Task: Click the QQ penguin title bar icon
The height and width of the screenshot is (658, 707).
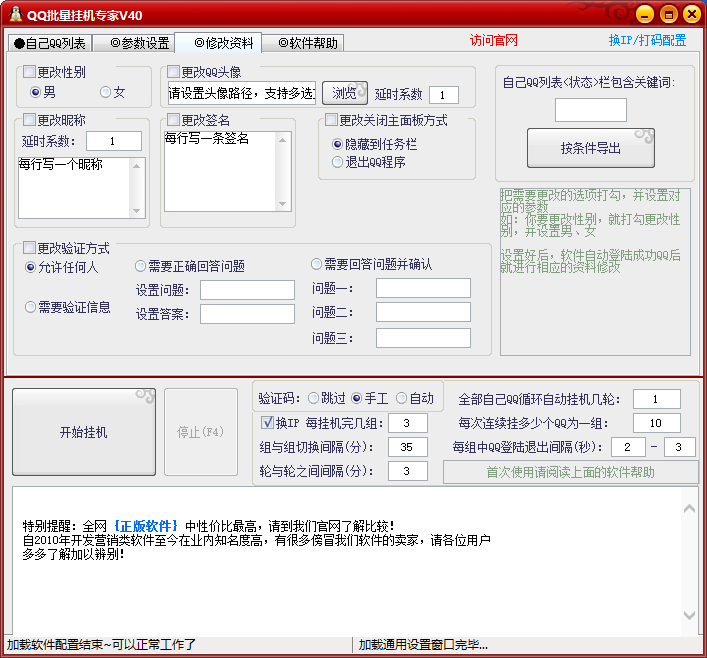Action: (16, 14)
